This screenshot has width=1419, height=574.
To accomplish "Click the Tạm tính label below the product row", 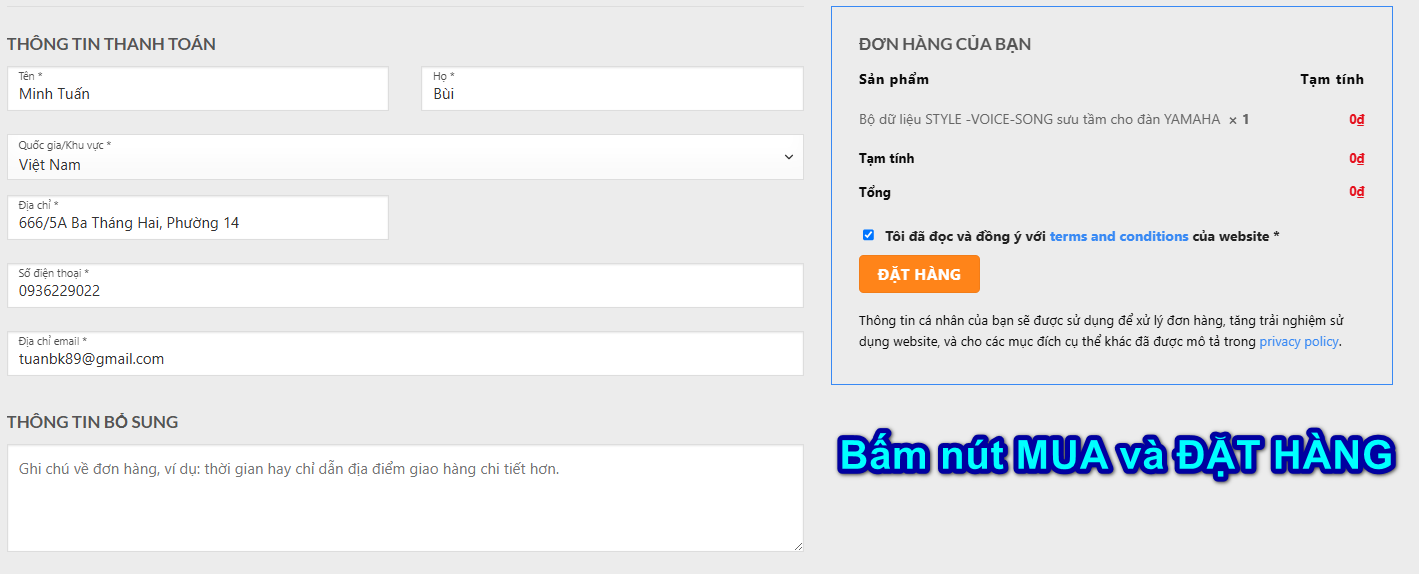I will pyautogui.click(x=886, y=158).
